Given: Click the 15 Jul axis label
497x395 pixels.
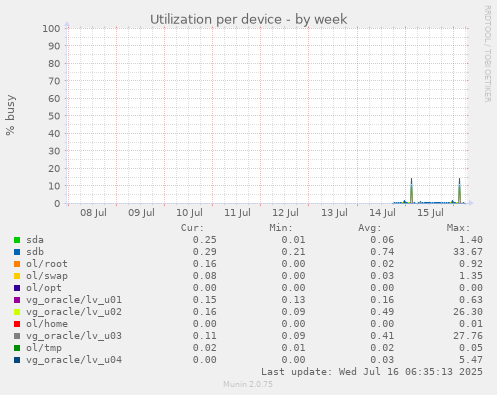Looking at the screenshot, I should pyautogui.click(x=430, y=213).
